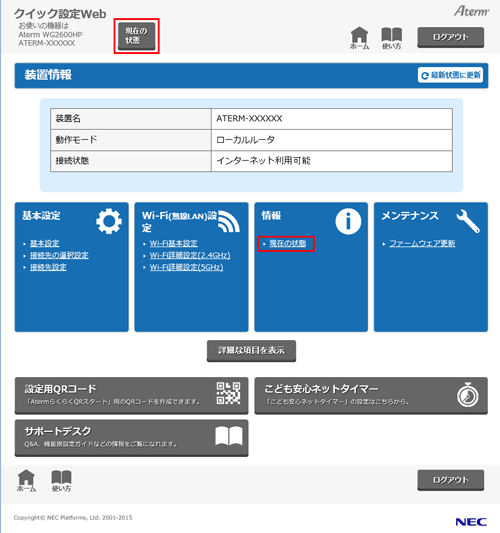Click the Wi-Fi(無線LAN)設定 panel heading
This screenshot has width=500, height=533.
click(179, 221)
